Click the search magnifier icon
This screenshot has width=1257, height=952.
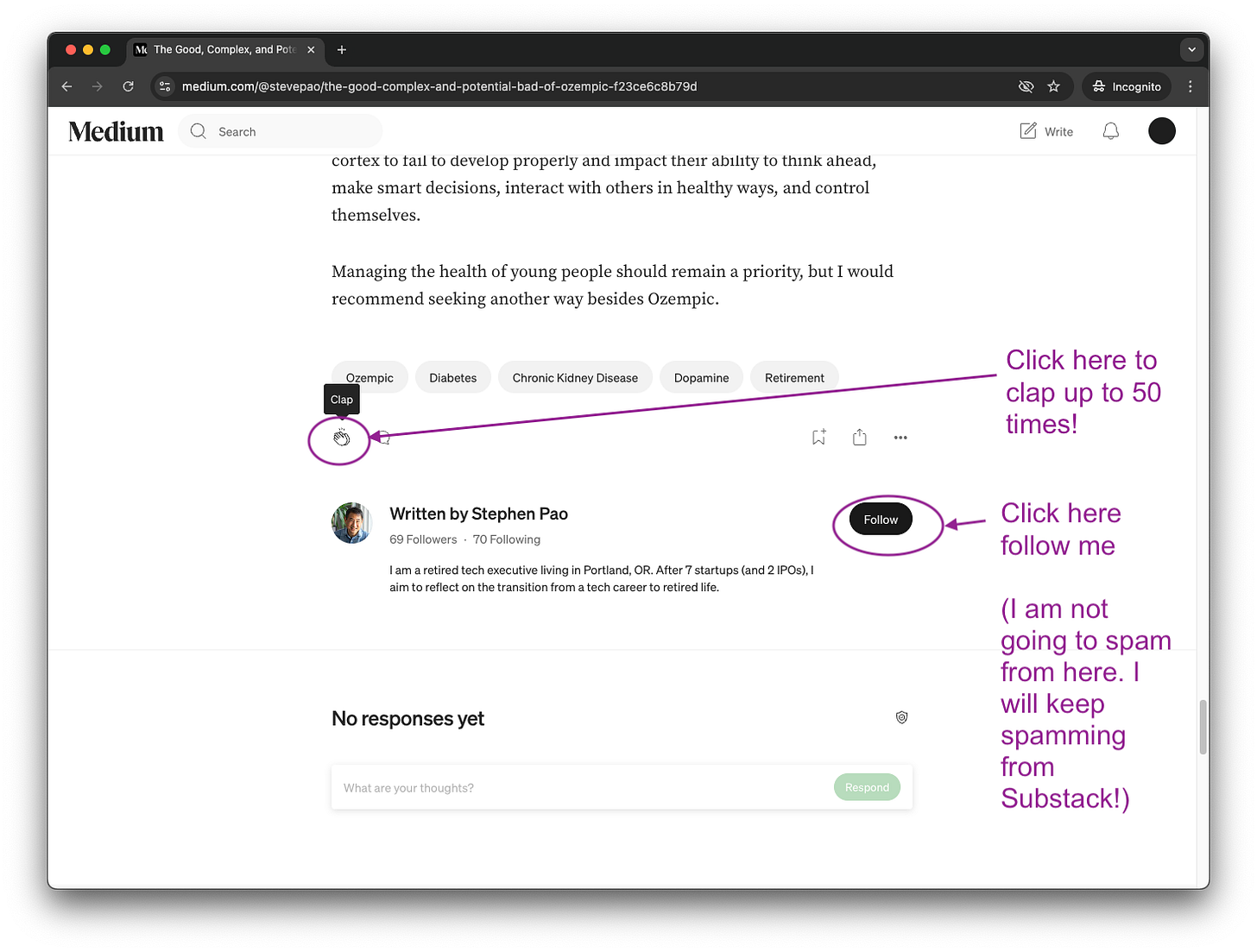(x=199, y=131)
